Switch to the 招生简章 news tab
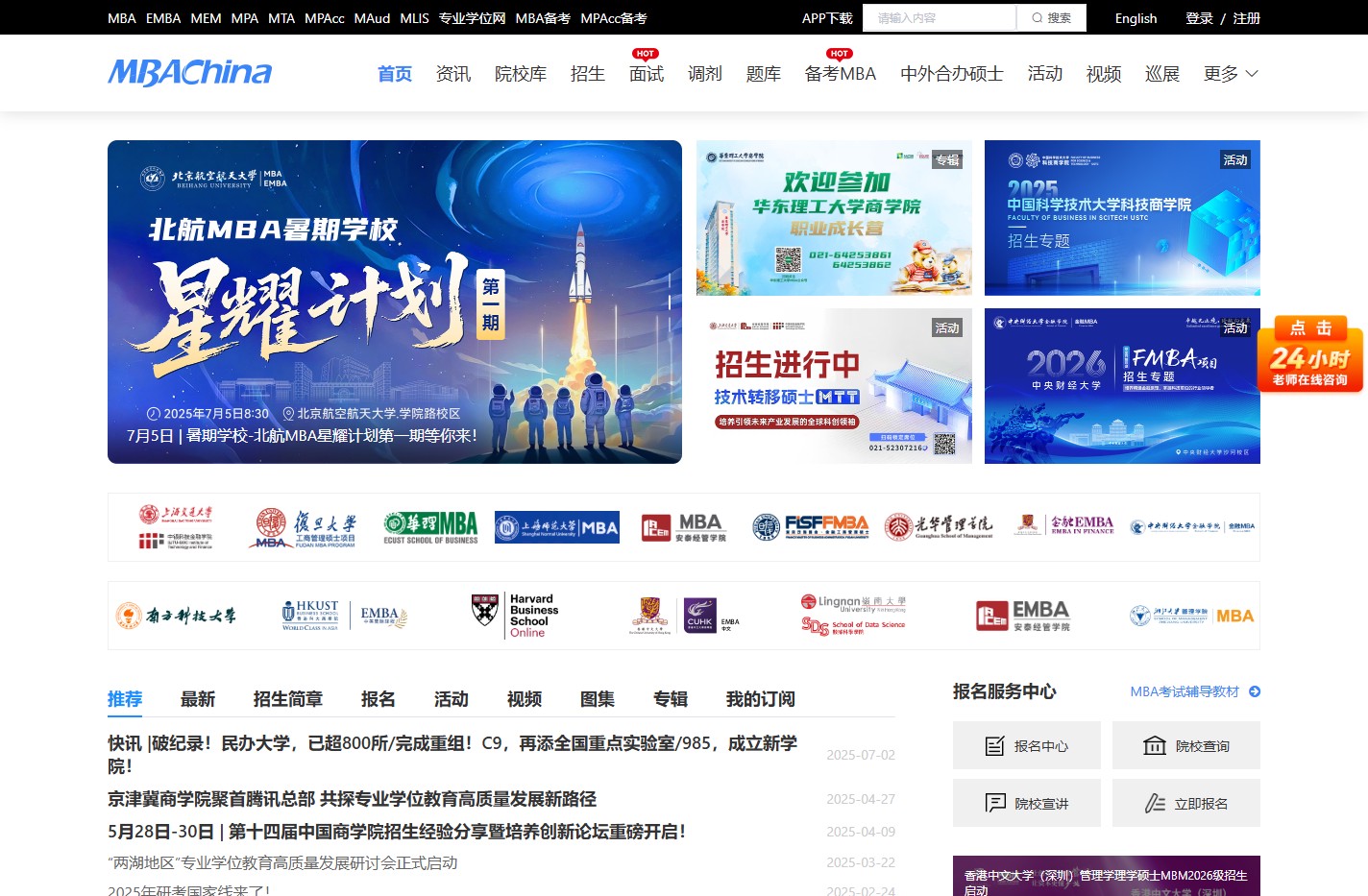This screenshot has height=896, width=1368. click(288, 699)
